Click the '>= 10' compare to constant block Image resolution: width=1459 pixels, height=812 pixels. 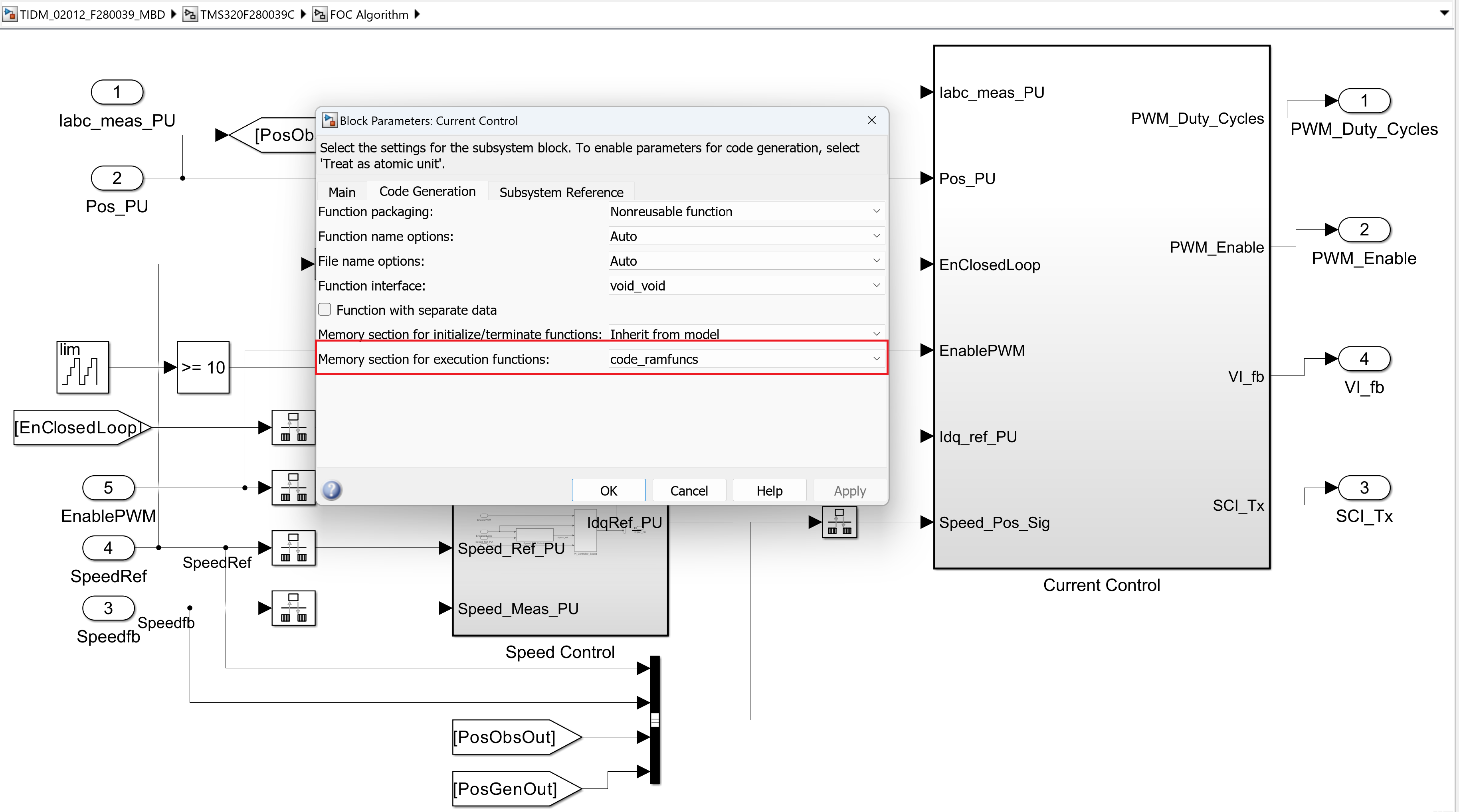pos(203,367)
